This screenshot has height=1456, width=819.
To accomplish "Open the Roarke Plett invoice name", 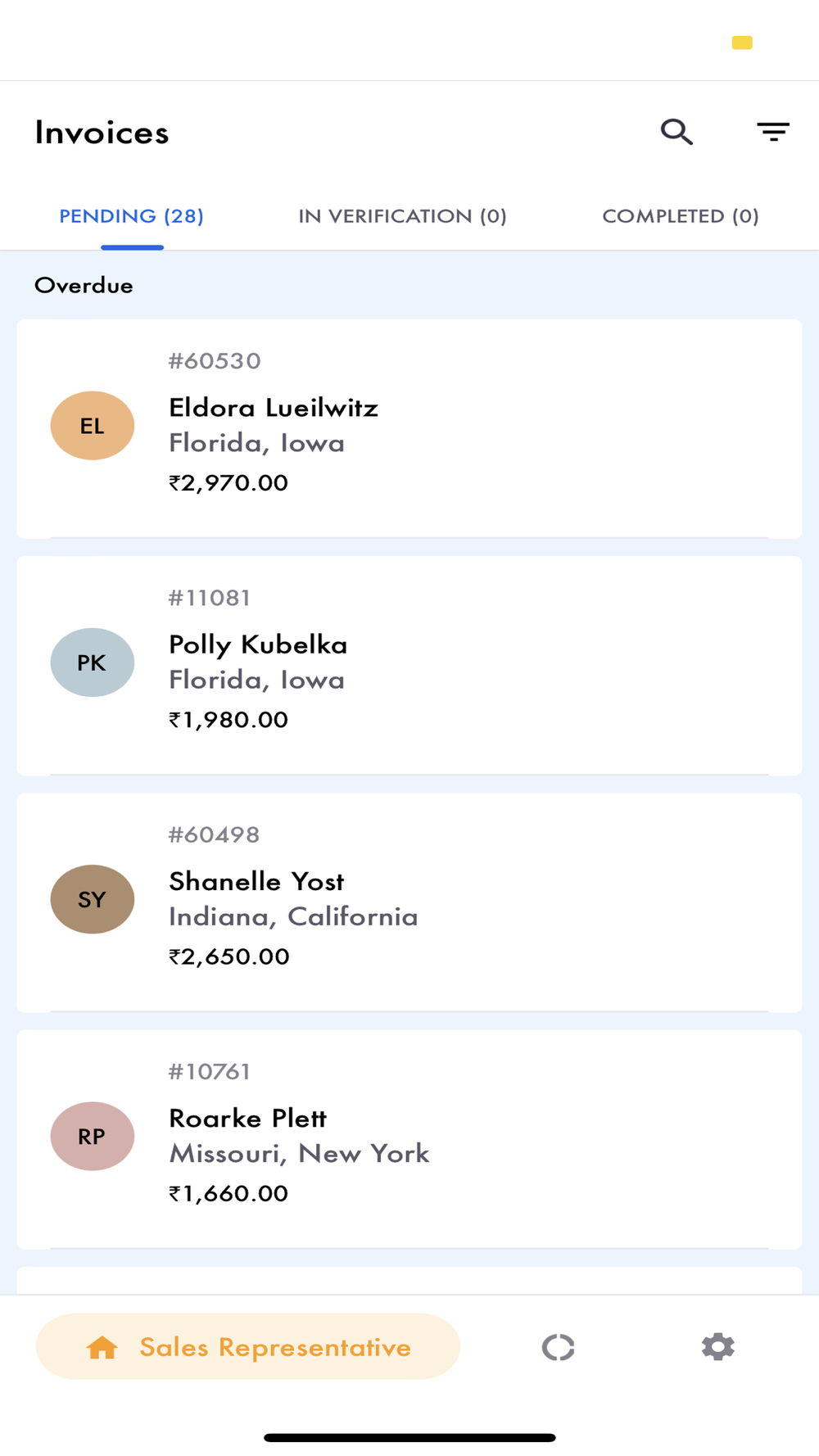I will tap(247, 1119).
